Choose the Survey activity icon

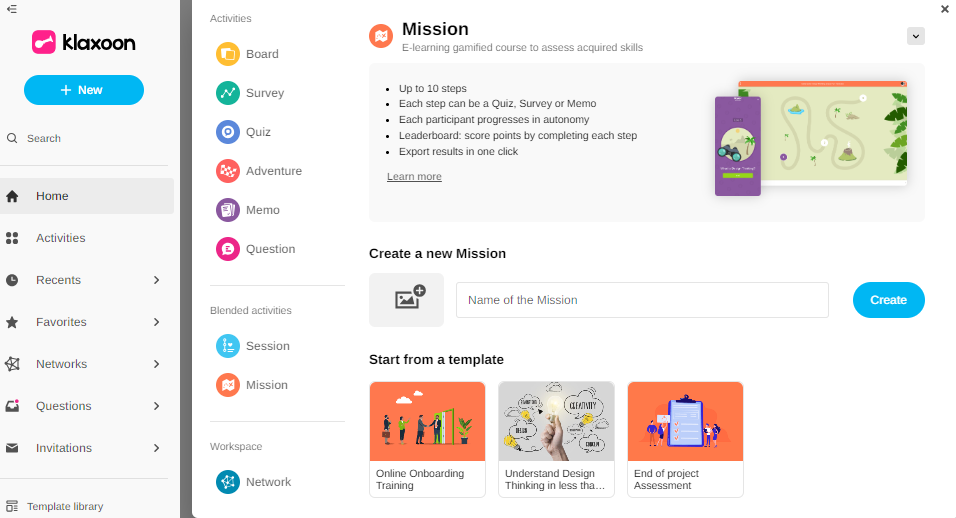pyautogui.click(x=228, y=93)
